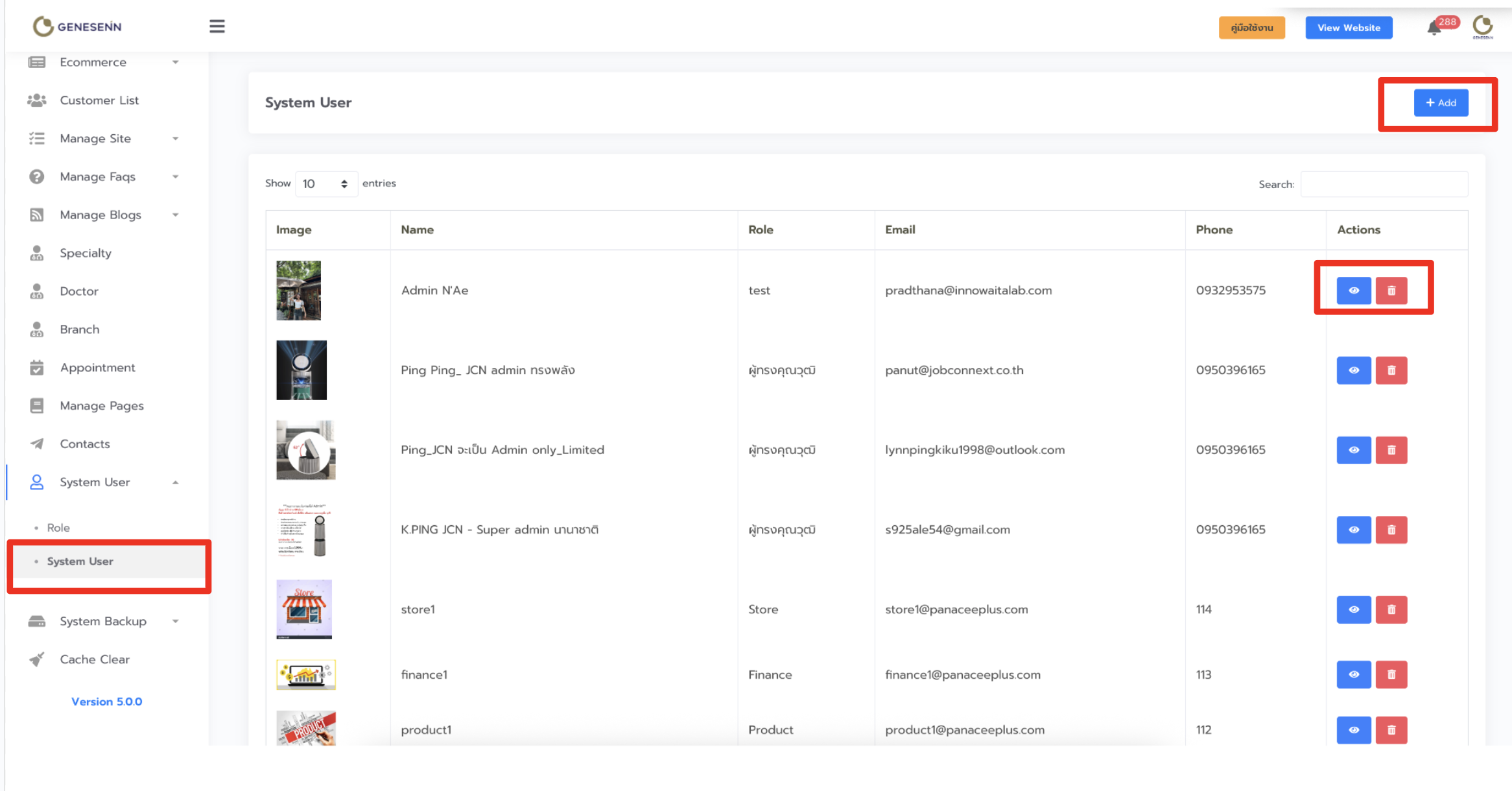Click the hamburger menu icon

(217, 27)
